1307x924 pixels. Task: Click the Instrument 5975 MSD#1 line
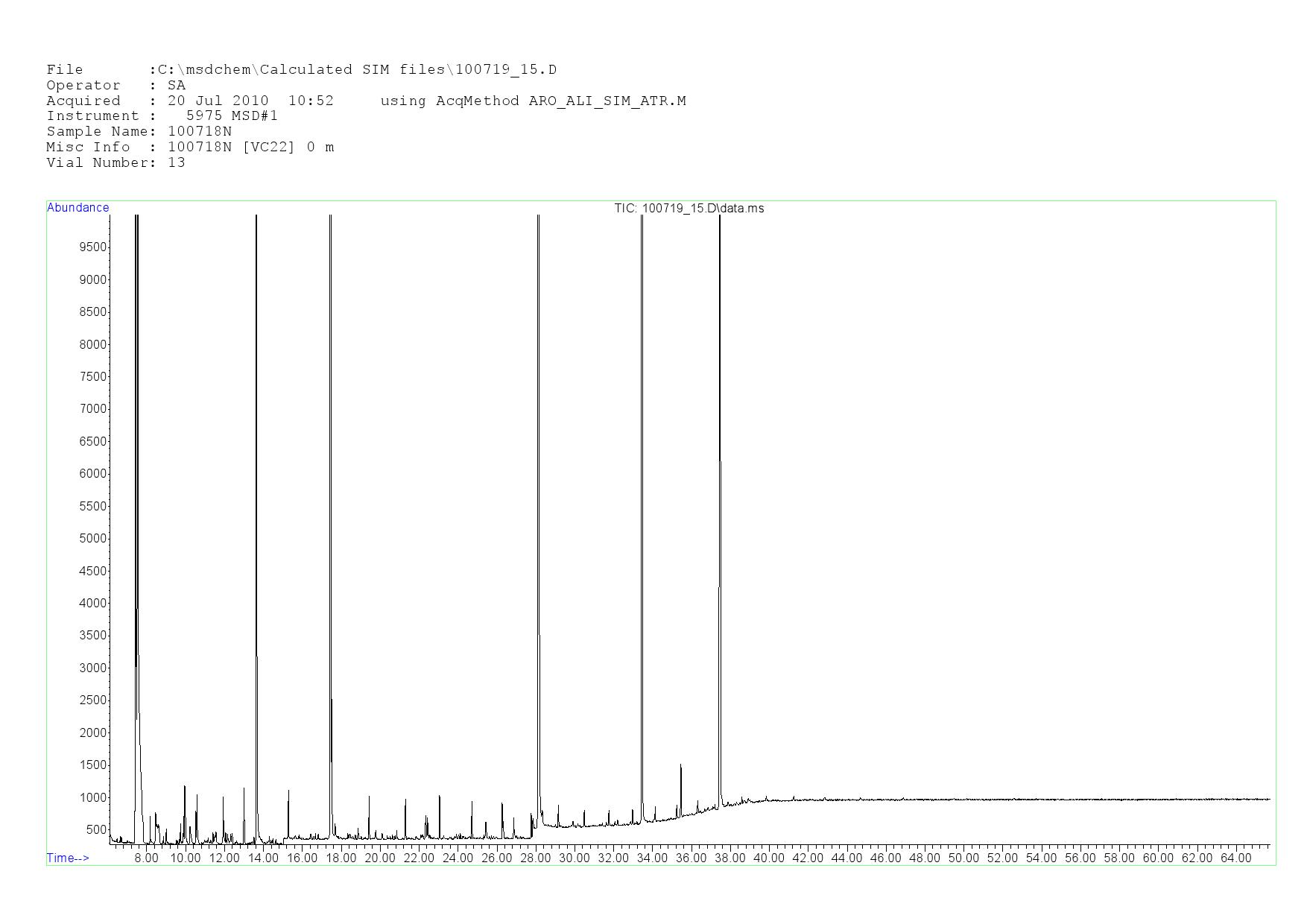coord(162,115)
